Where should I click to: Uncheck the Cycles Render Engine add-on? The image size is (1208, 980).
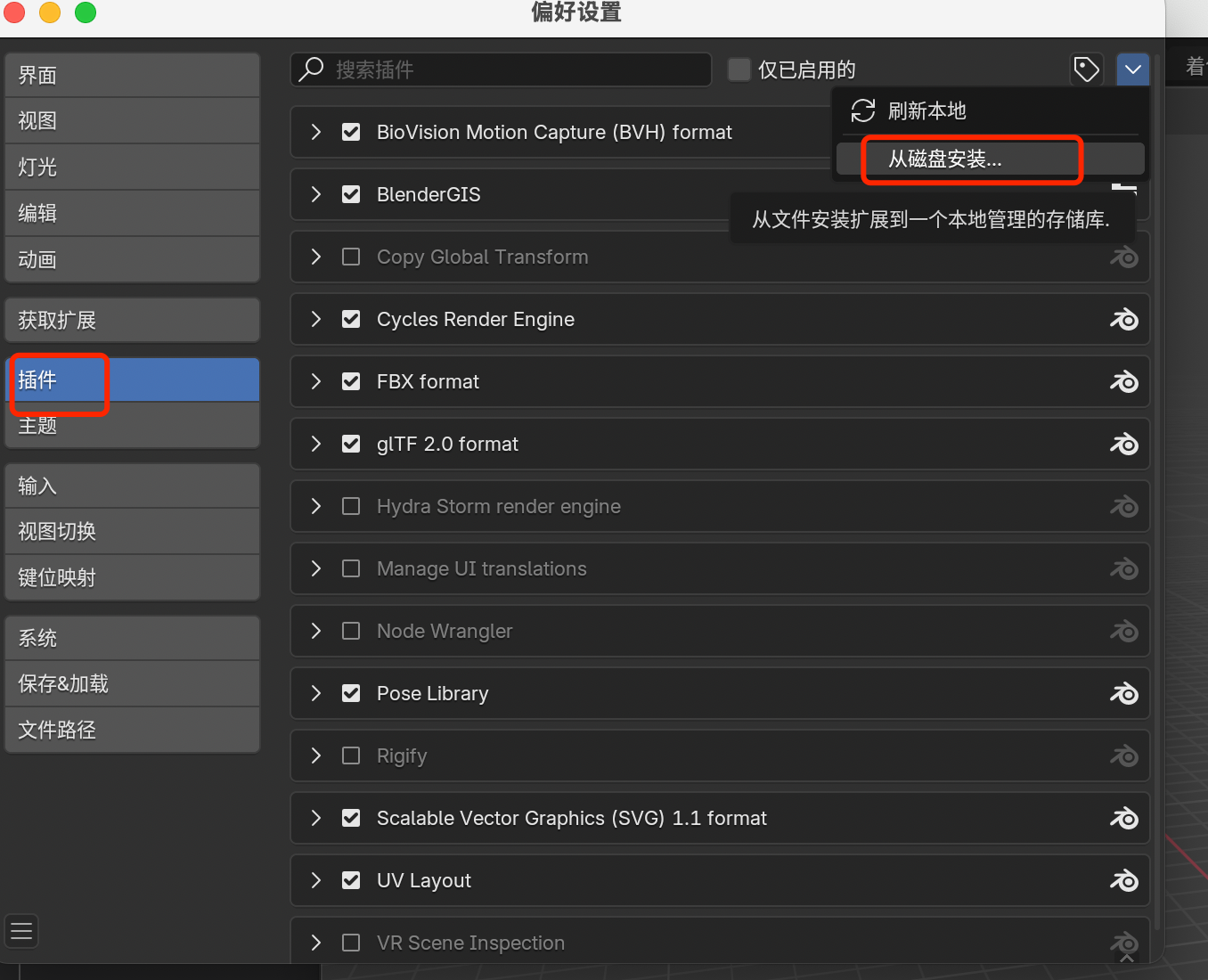point(351,319)
